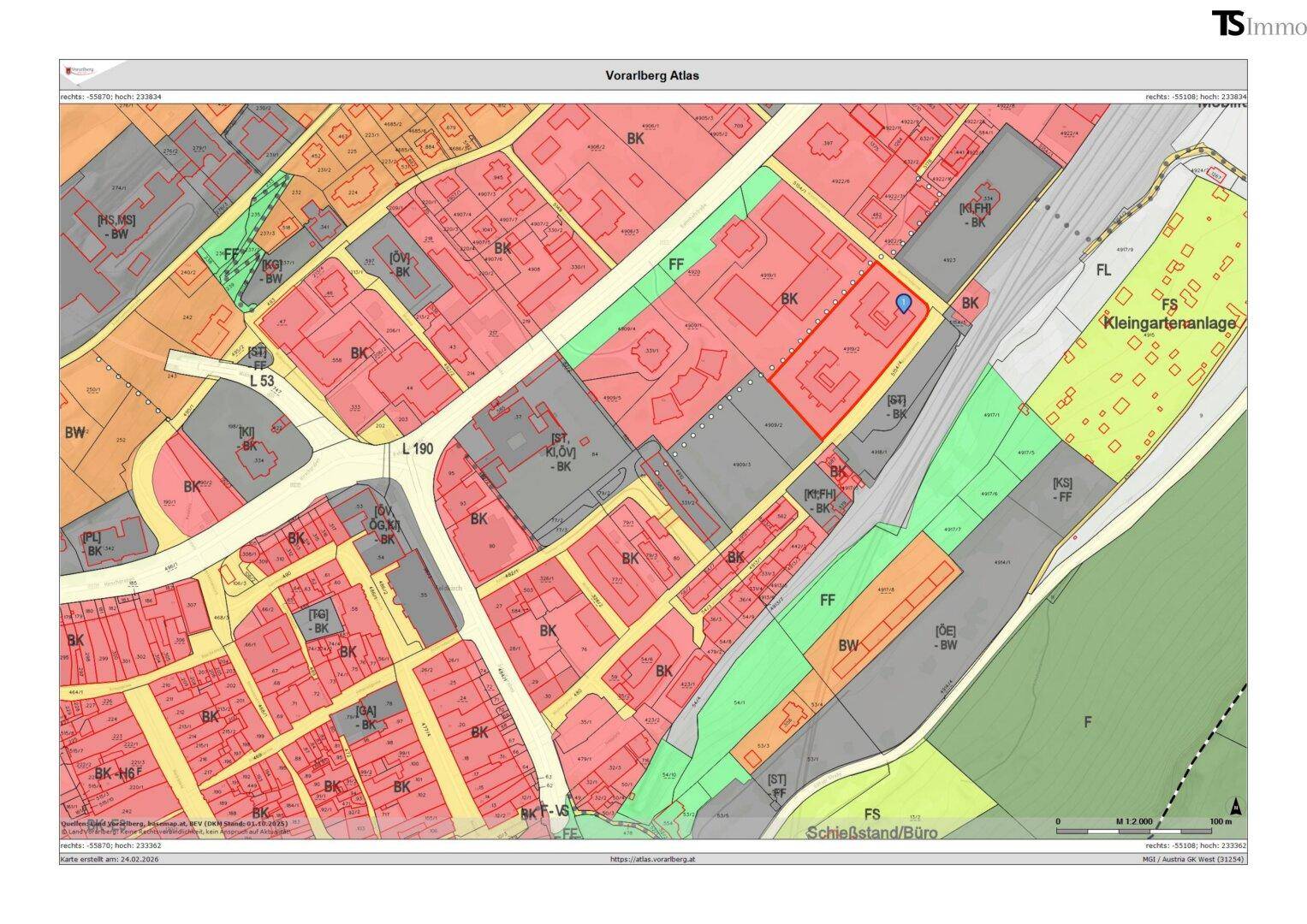Click the [ST, KI,ÖV] - BK zone label
Screen dimensions: 1307x924
pos(562,453)
